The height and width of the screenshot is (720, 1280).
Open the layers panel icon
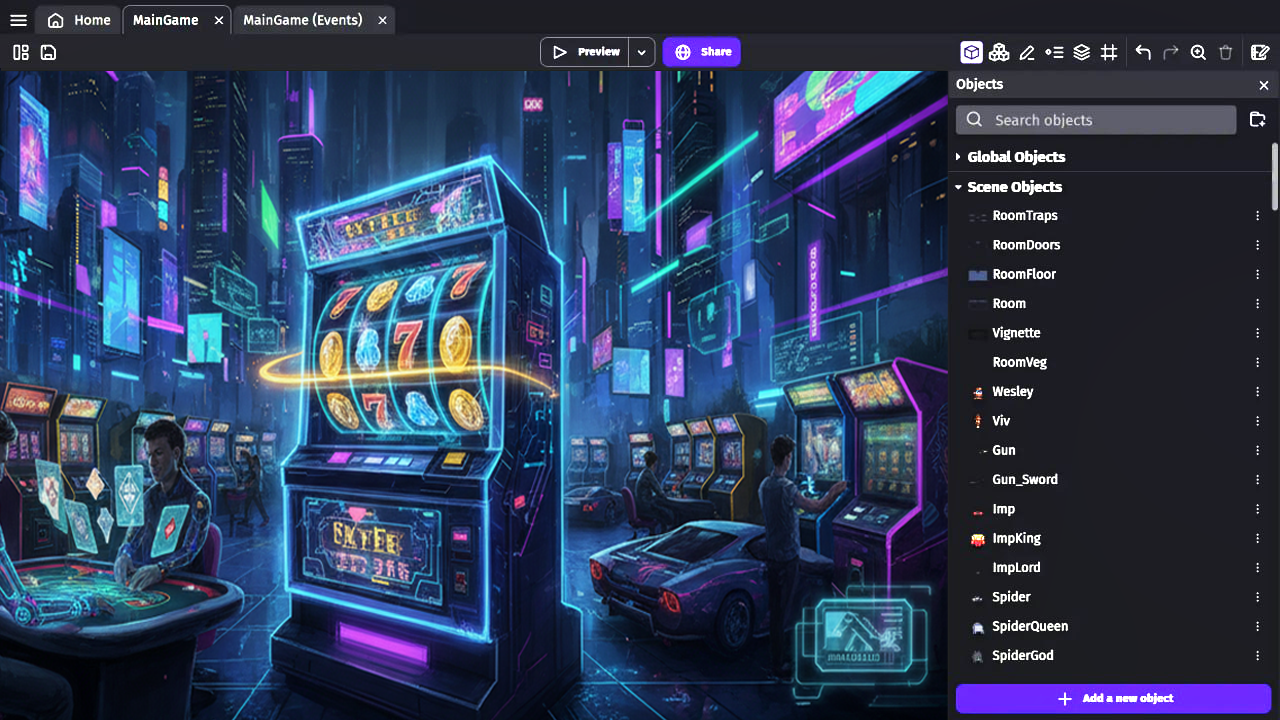(1081, 52)
